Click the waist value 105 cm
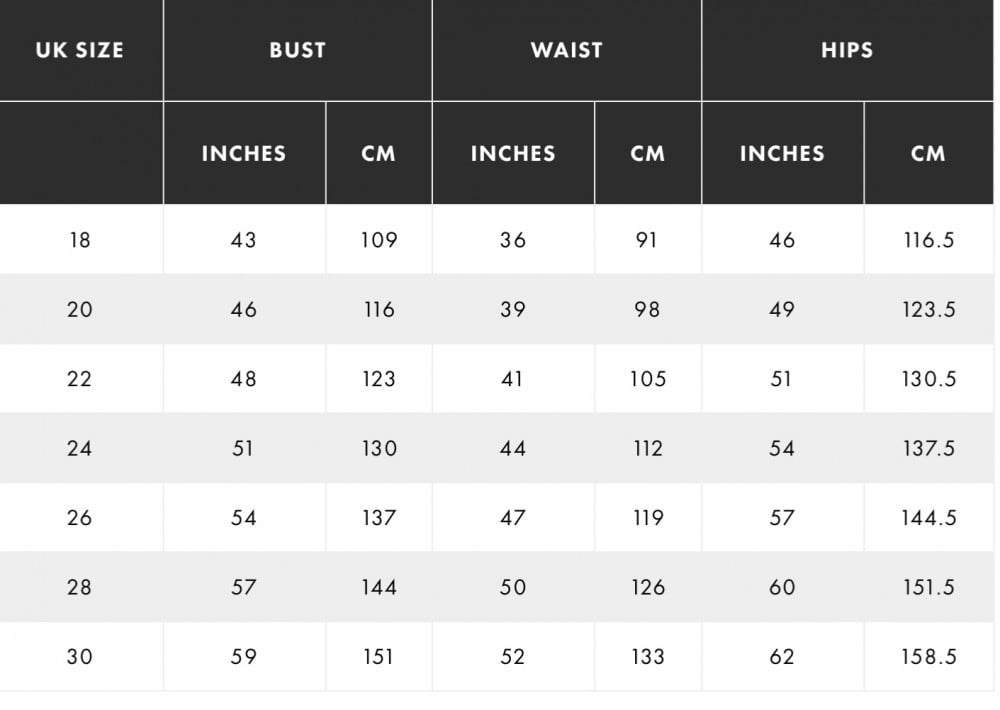The height and width of the screenshot is (710, 1000). (648, 379)
